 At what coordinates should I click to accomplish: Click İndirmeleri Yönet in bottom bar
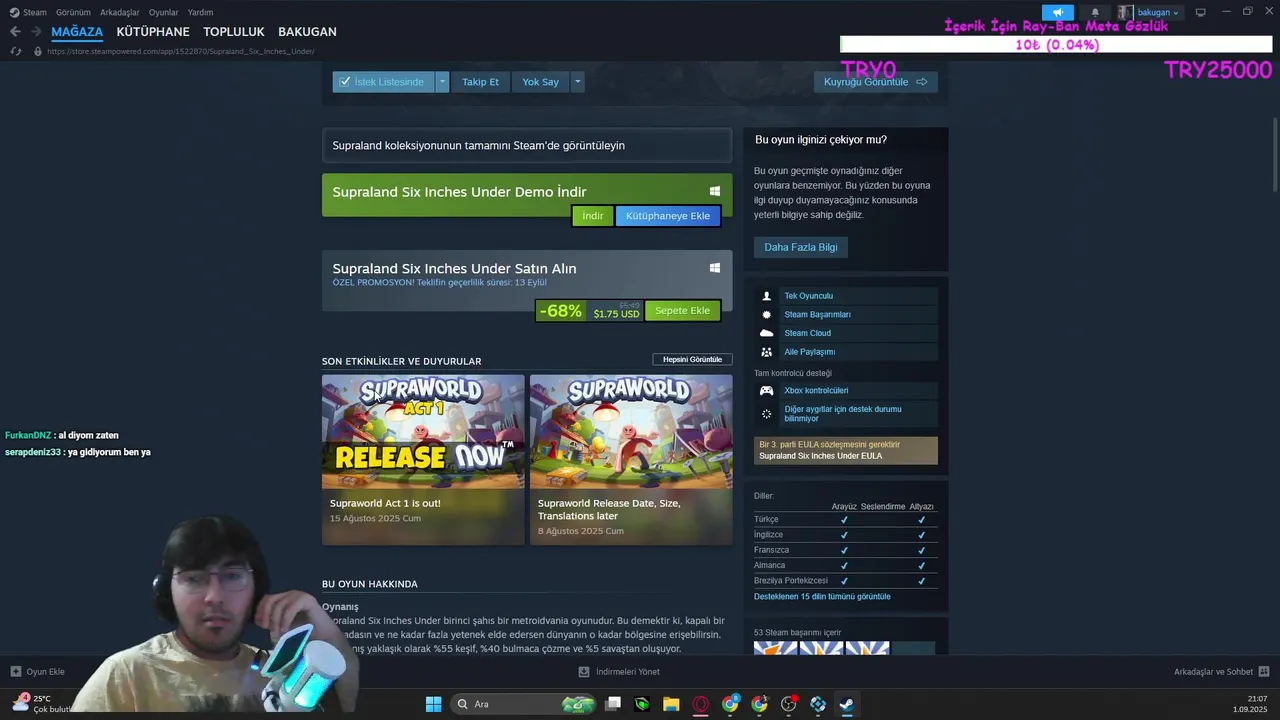click(628, 672)
